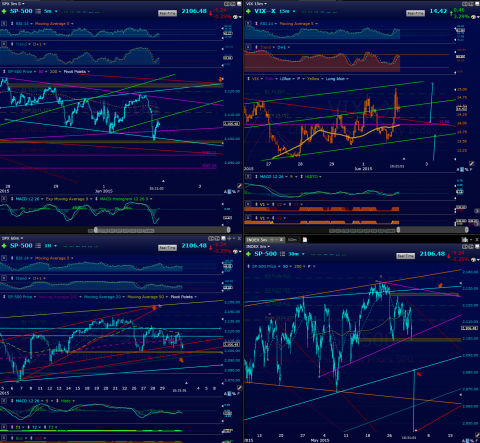Image resolution: width=480 pixels, height=443 pixels.
Task: Toggle the X box beside Trend in SPX 60m chart
Action: point(4,278)
